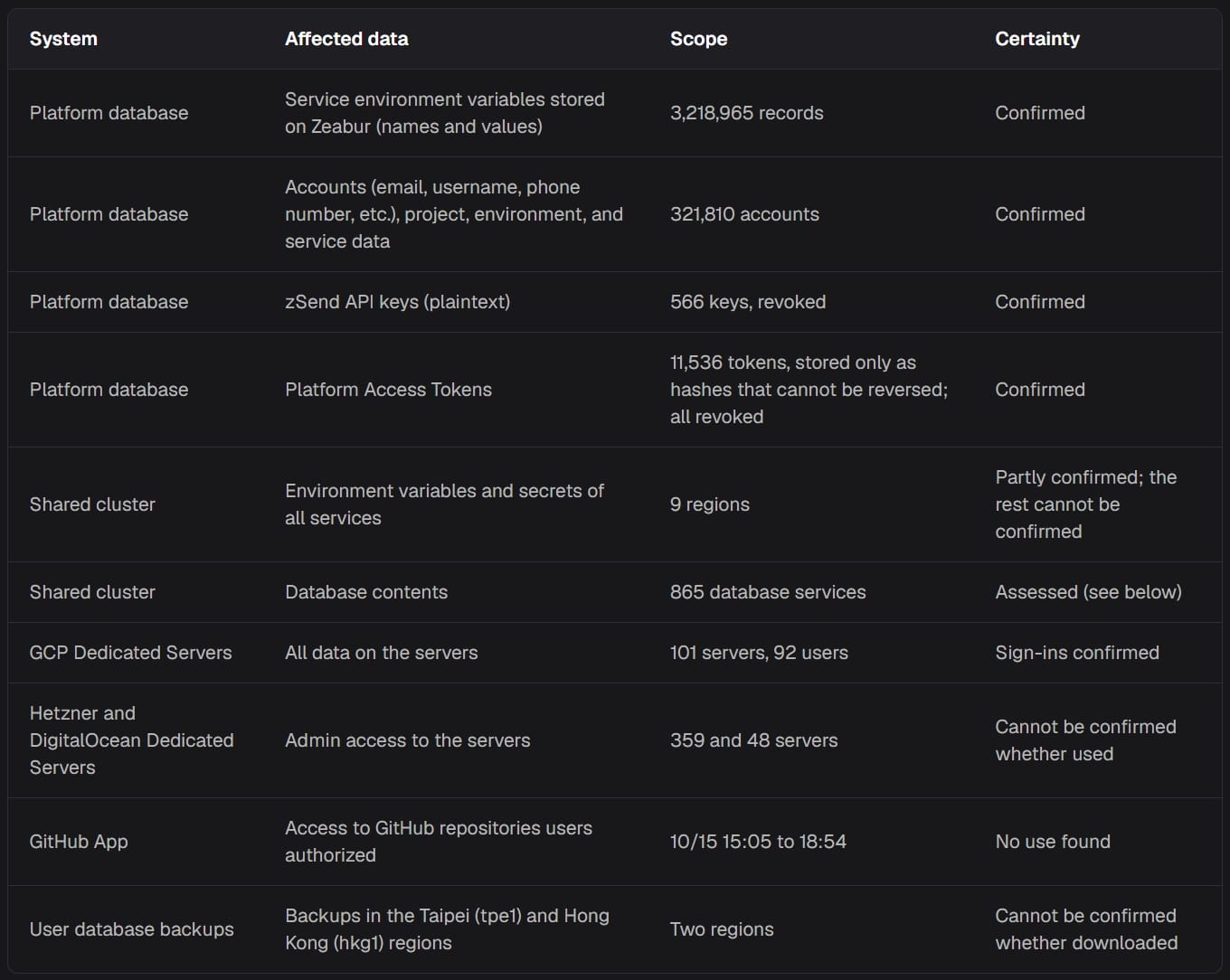Select the 566 keys, revoked cell
The height and width of the screenshot is (980, 1230).
click(748, 302)
